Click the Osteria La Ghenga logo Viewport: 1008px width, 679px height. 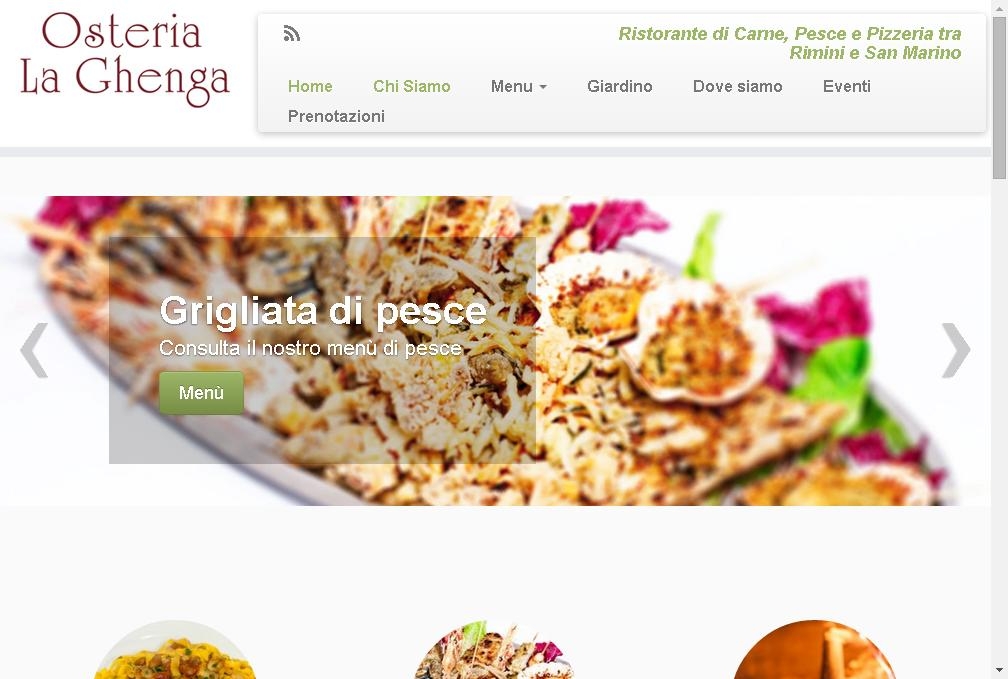coord(125,59)
